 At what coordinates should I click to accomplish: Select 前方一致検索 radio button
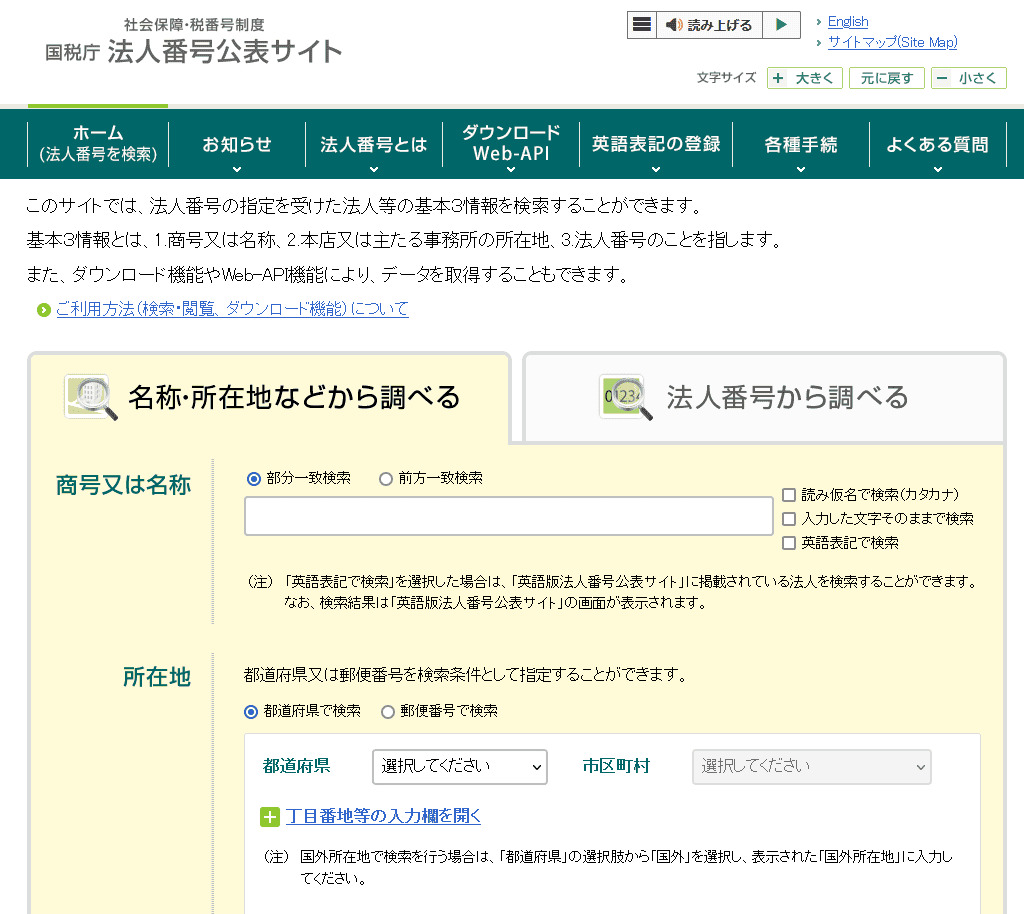tap(386, 479)
